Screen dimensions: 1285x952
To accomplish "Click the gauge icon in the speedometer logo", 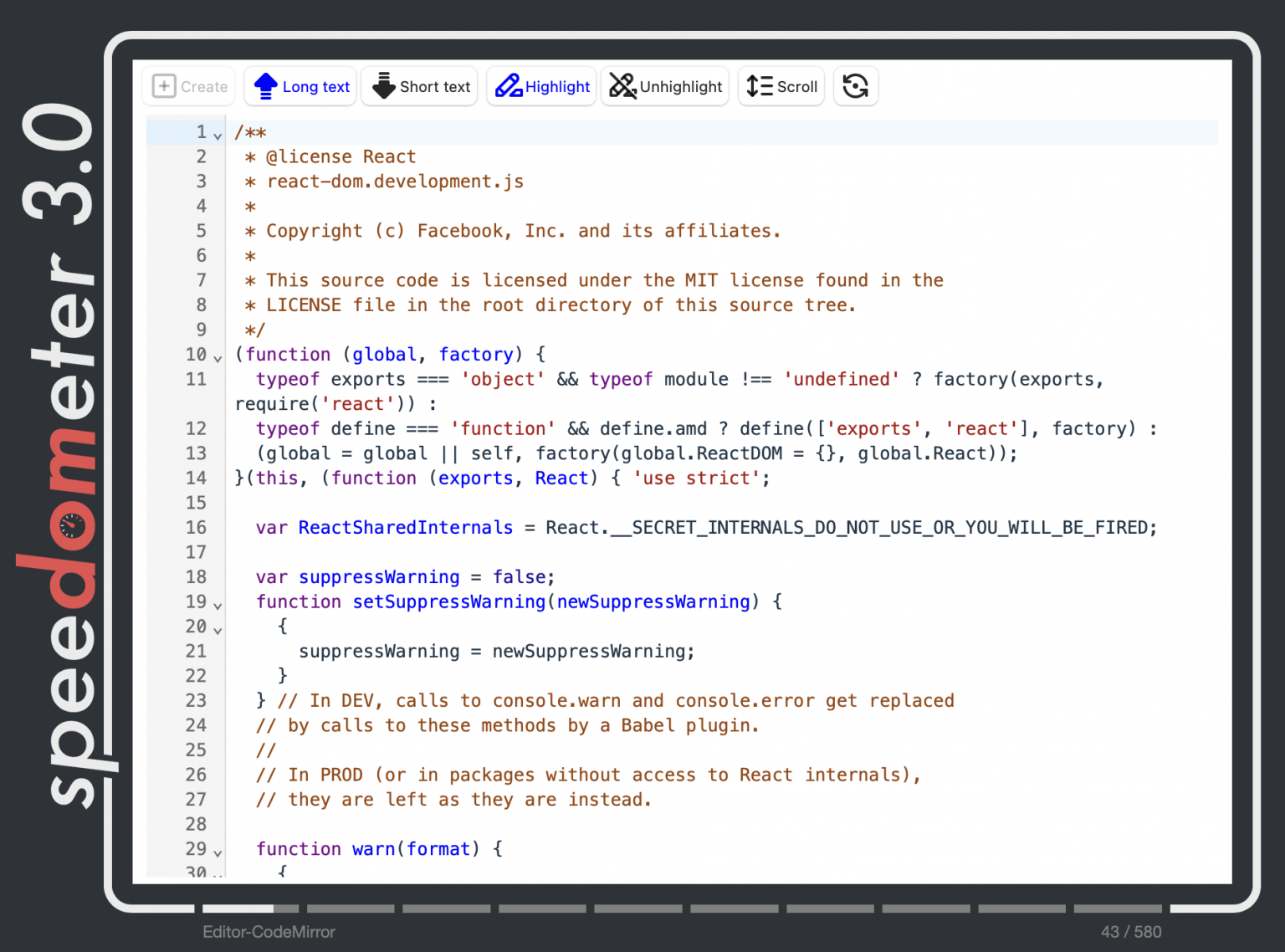I will pos(74,527).
